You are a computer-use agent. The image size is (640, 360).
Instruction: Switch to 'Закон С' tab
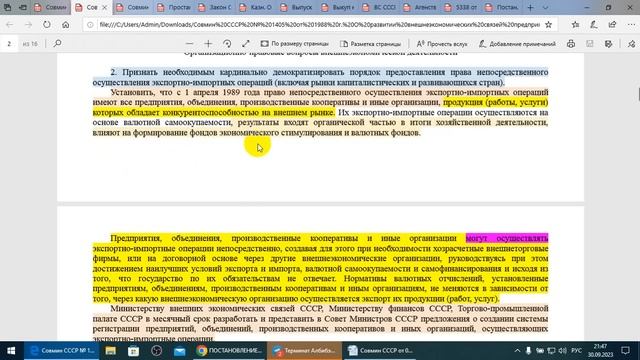coord(215,7)
